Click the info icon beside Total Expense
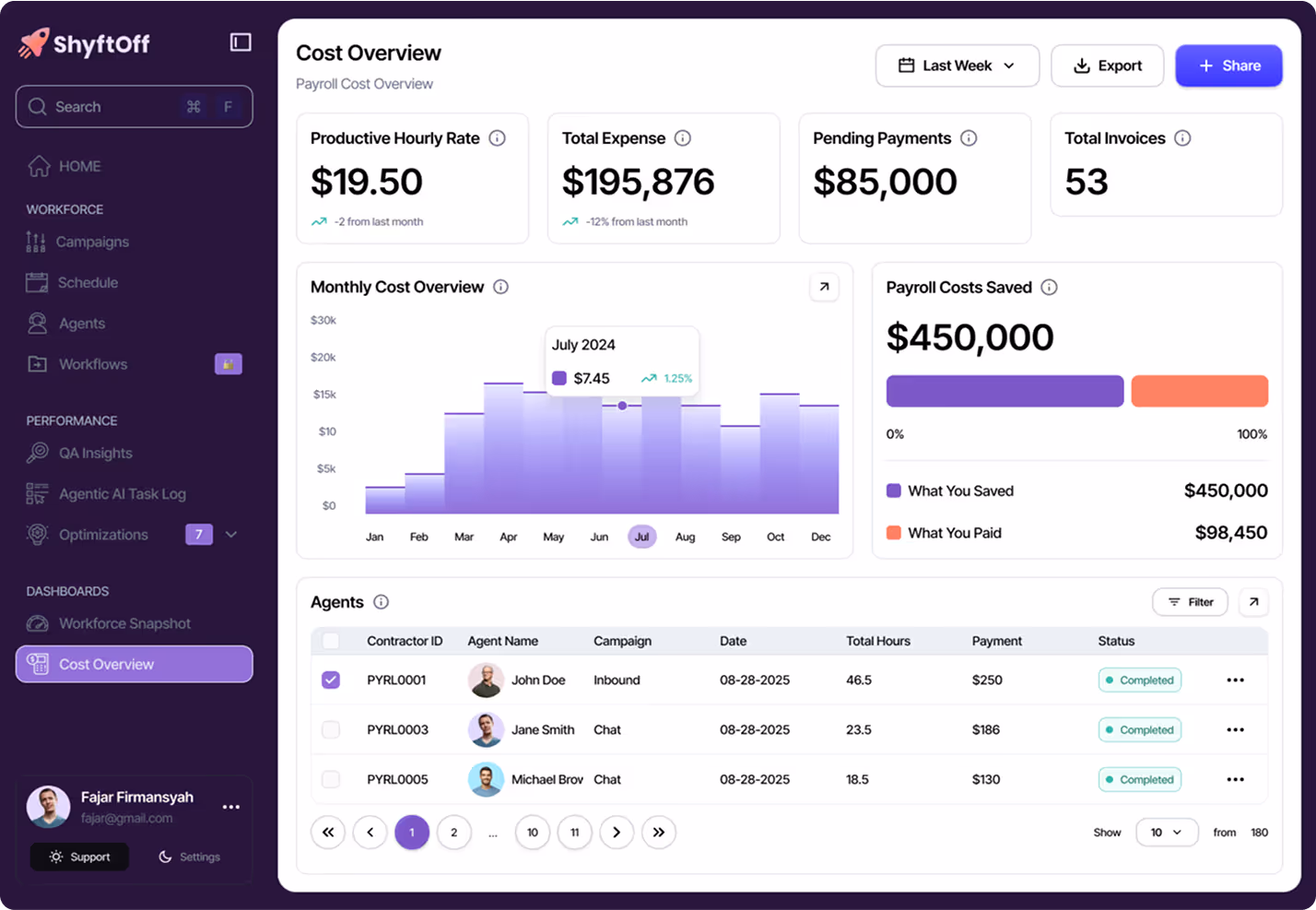 point(683,138)
